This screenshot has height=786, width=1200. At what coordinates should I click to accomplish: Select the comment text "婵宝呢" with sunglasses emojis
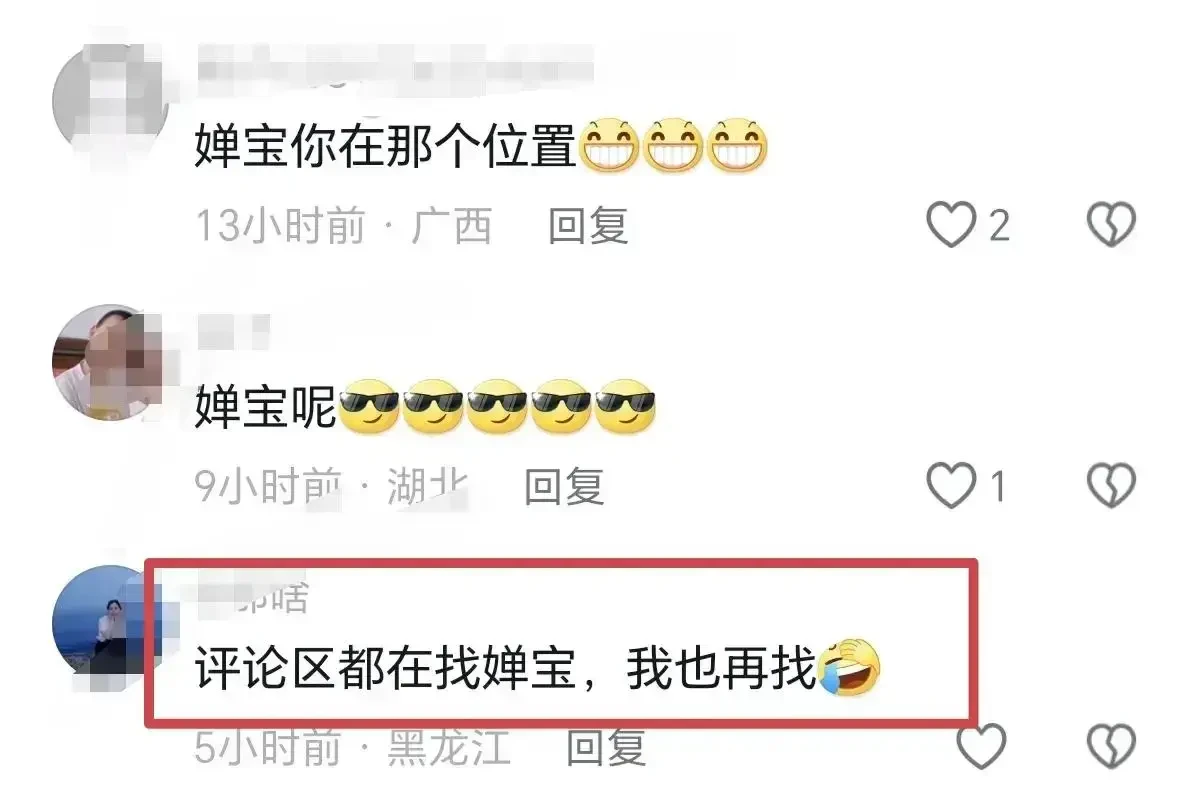coord(265,410)
